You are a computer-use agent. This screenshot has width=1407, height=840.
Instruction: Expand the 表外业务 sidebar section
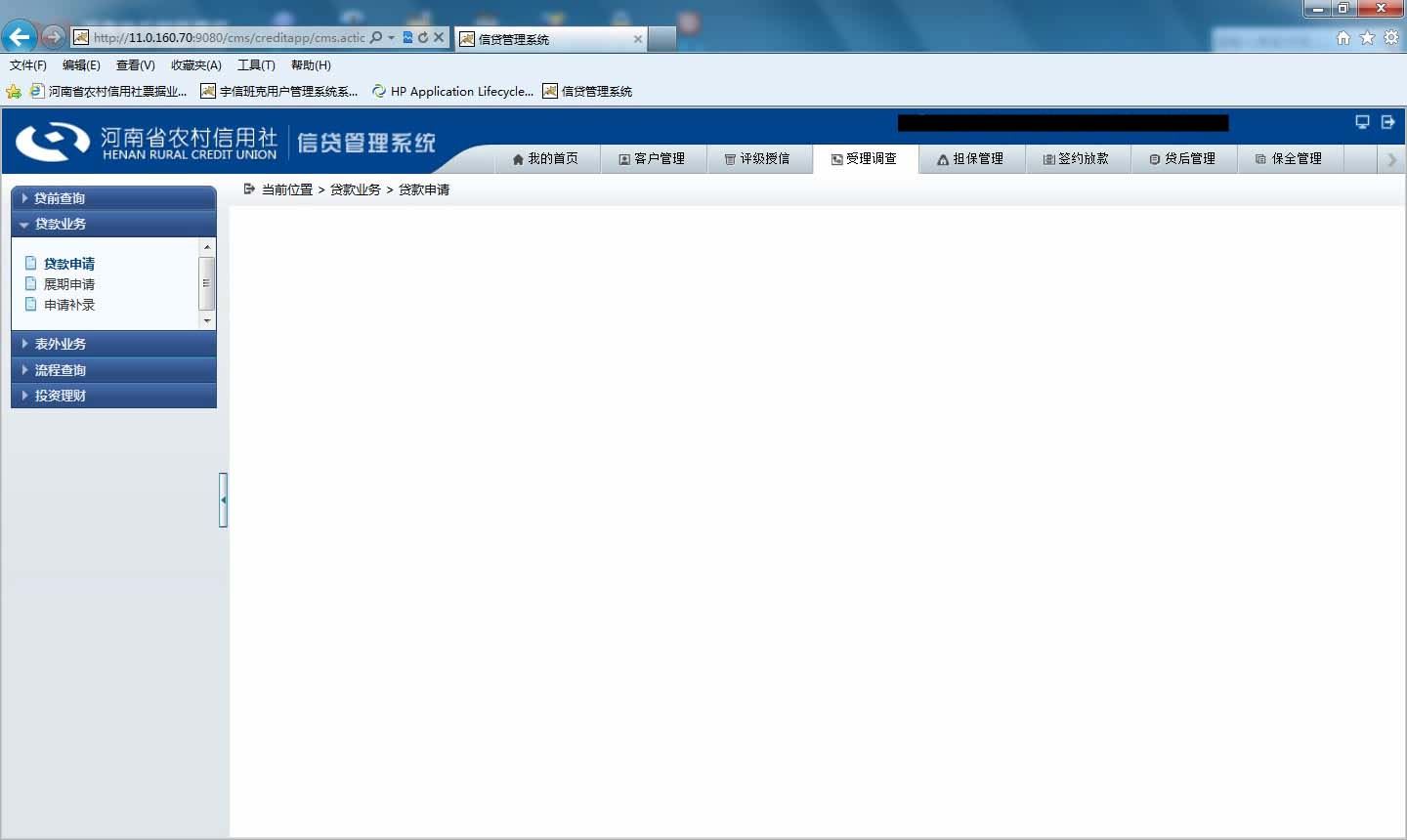pyautogui.click(x=113, y=344)
